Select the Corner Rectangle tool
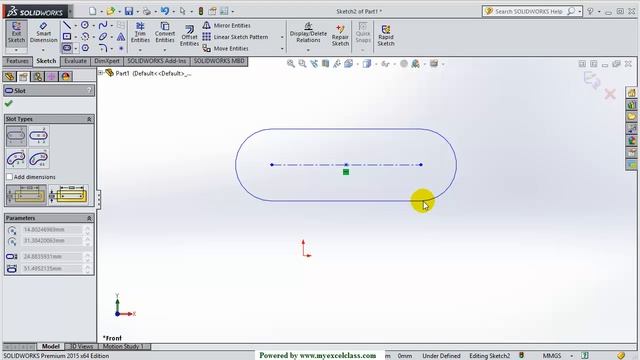This screenshot has width=640, height=360. click(x=67, y=37)
